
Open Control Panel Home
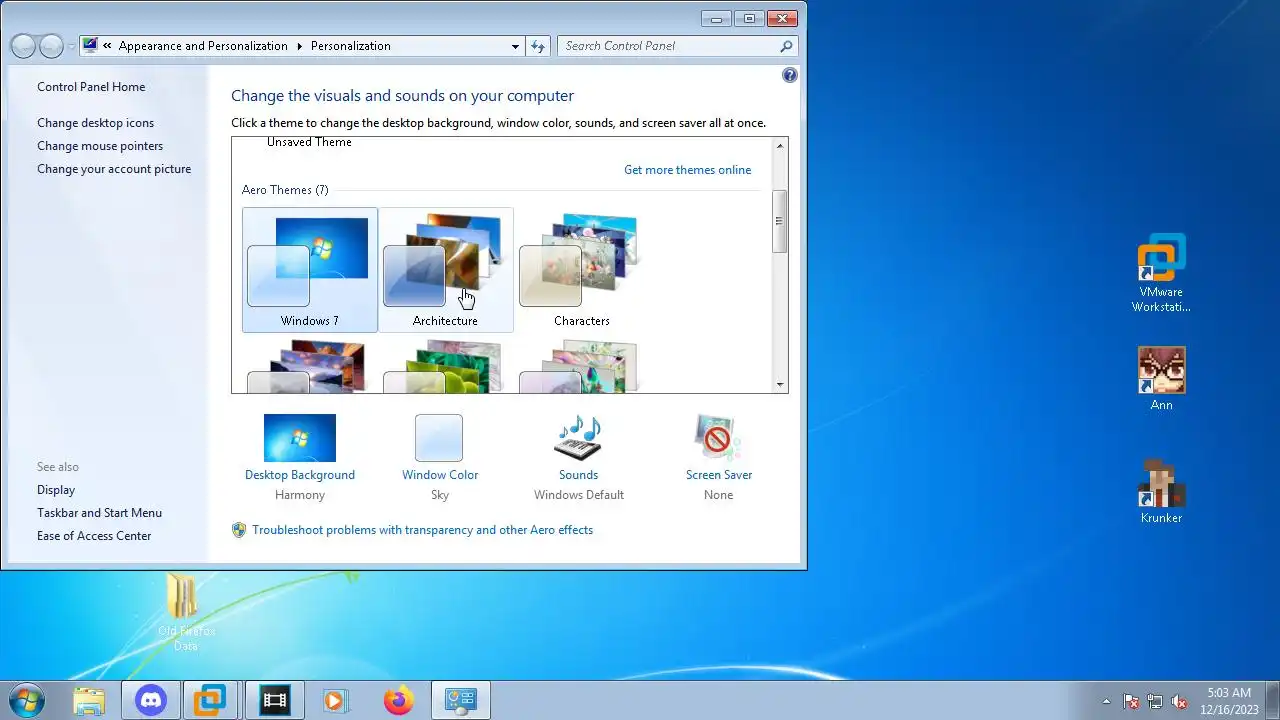click(x=91, y=87)
